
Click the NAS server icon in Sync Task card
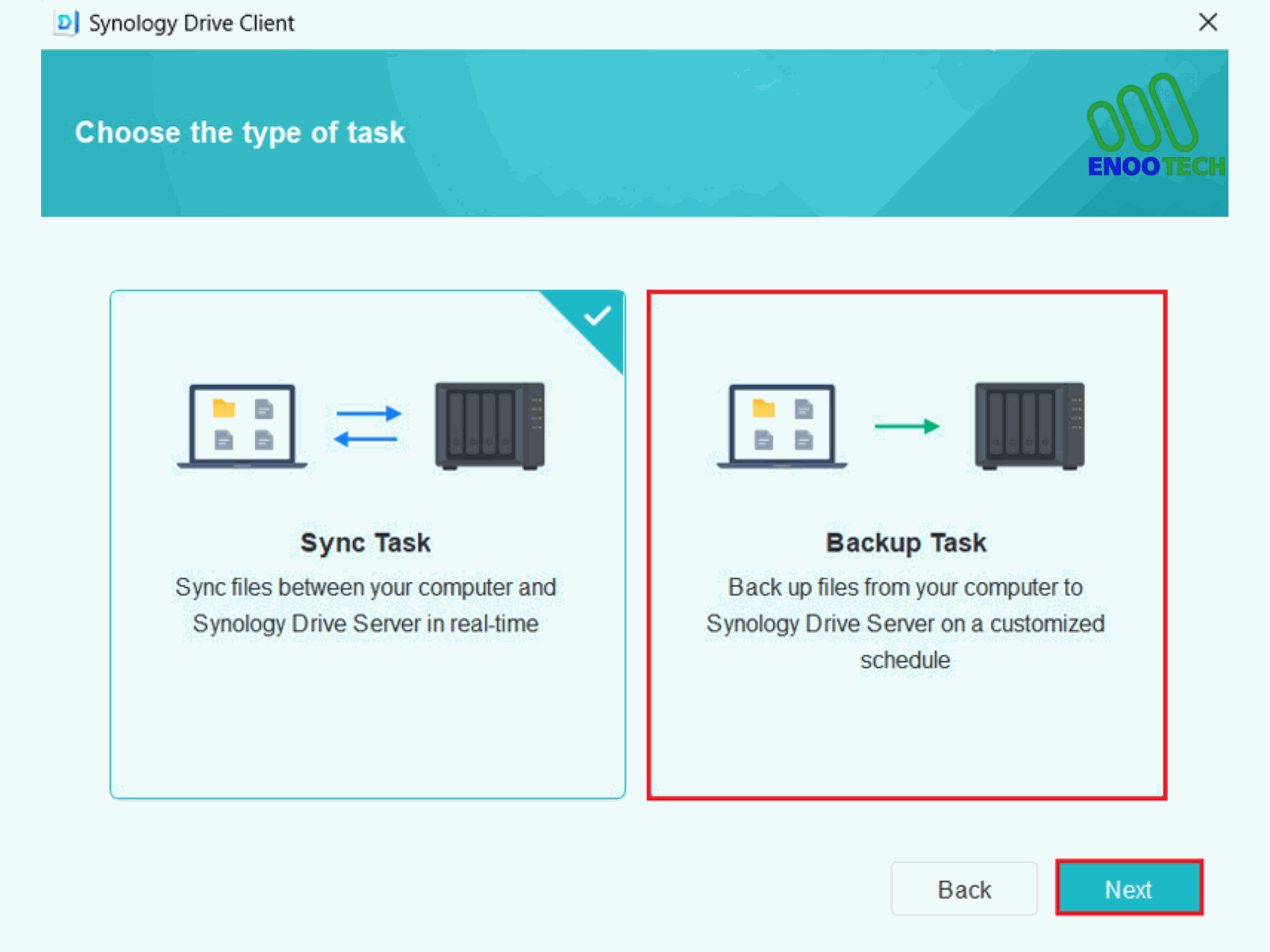click(x=489, y=426)
